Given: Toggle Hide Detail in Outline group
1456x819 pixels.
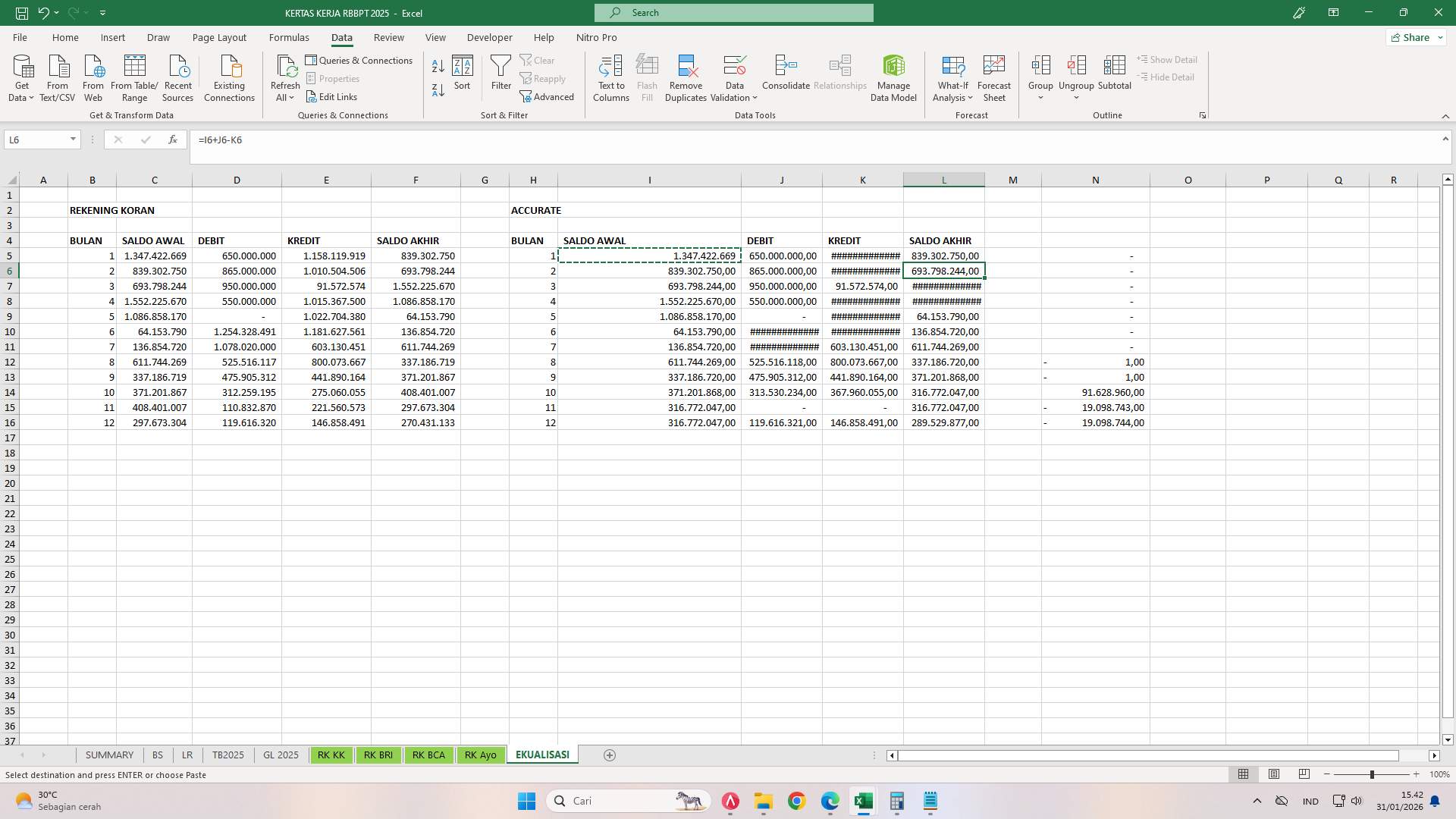Looking at the screenshot, I should 1166,77.
